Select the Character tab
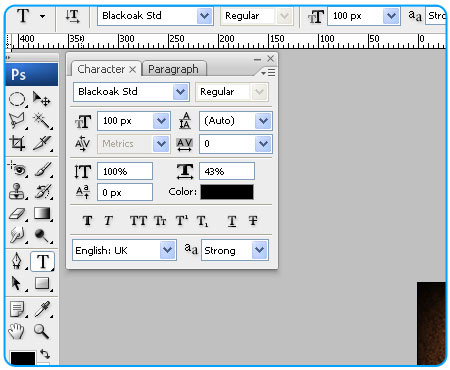The image size is (450, 370). tap(101, 69)
